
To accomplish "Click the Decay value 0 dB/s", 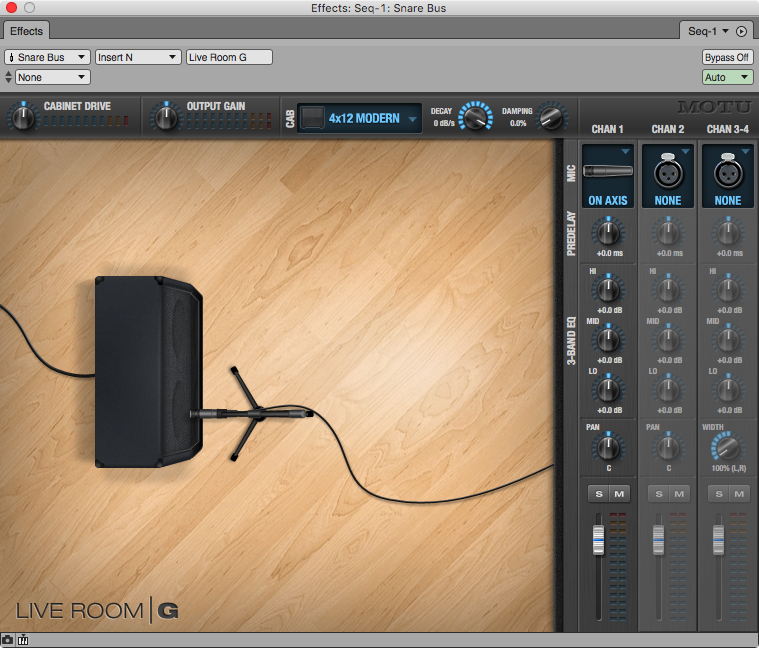I will click(x=444, y=123).
